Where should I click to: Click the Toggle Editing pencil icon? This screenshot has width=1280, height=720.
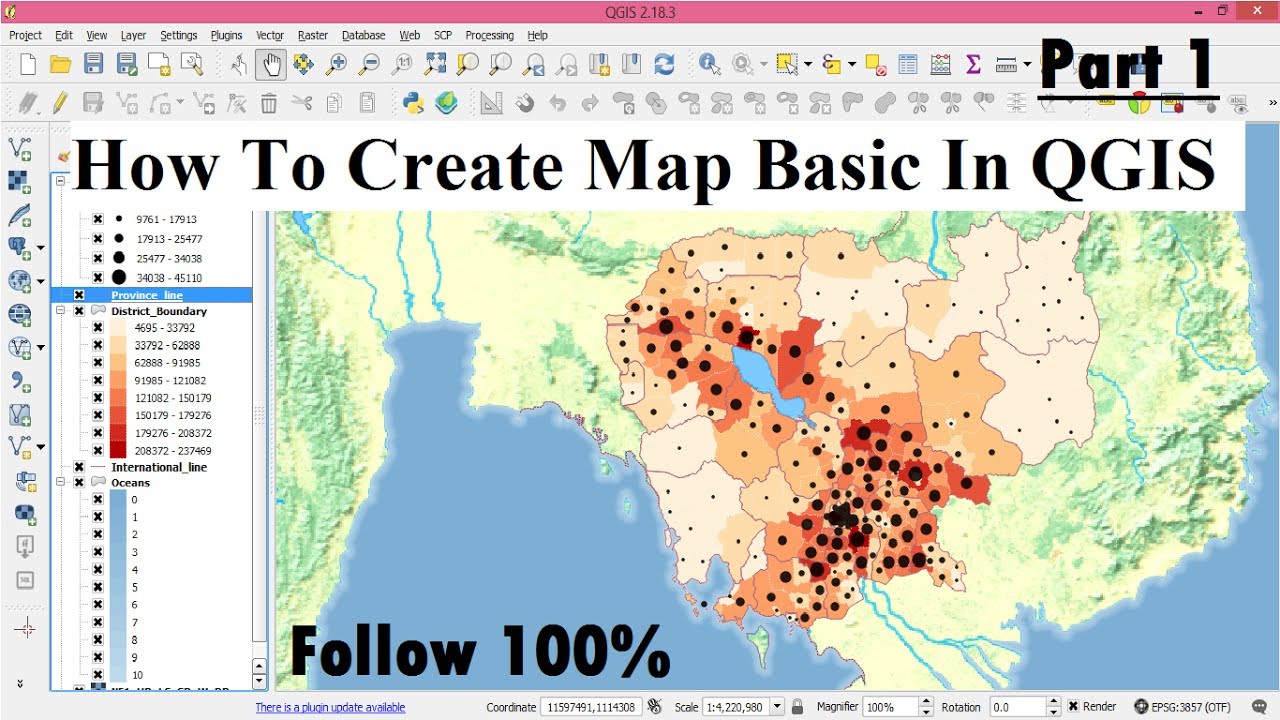pos(60,102)
